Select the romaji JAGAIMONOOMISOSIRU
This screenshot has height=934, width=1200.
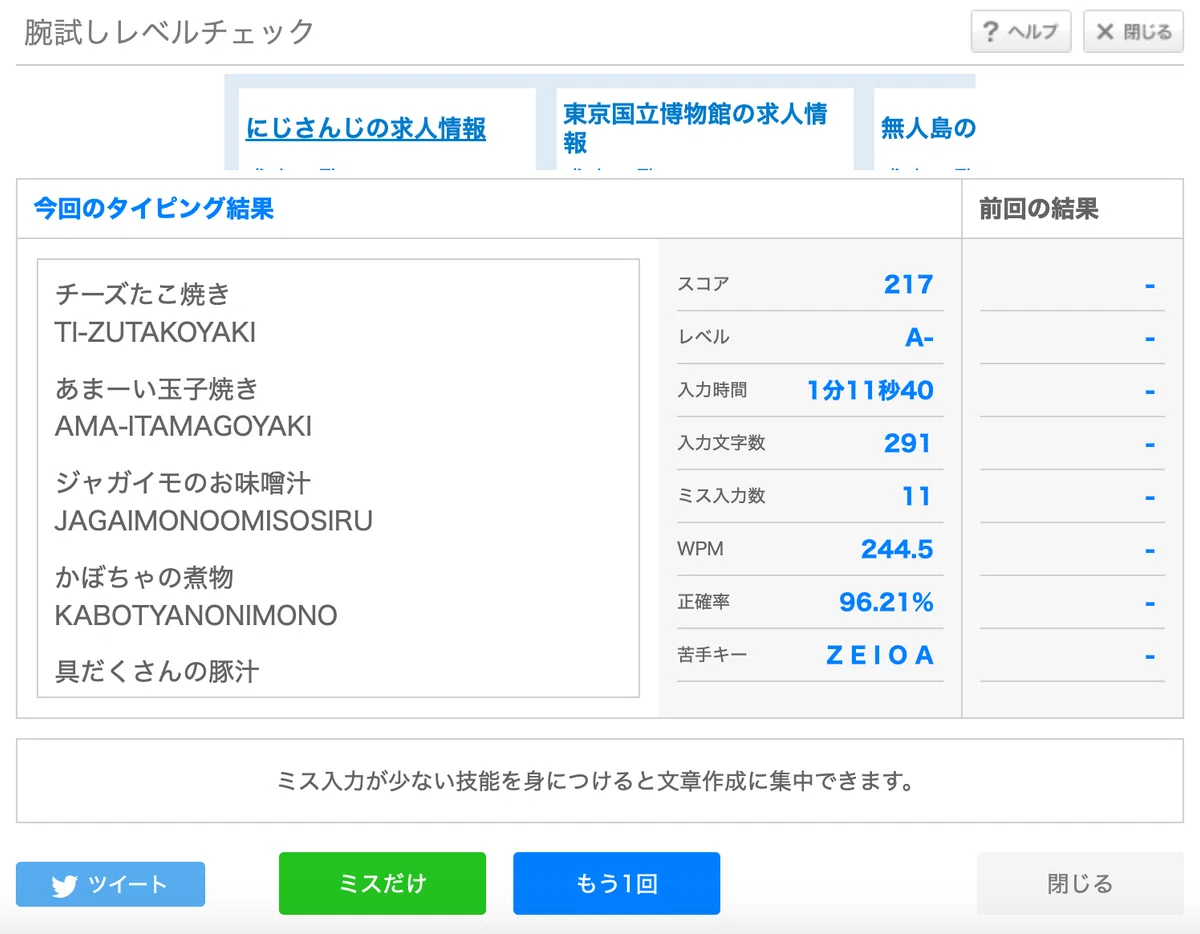(214, 521)
